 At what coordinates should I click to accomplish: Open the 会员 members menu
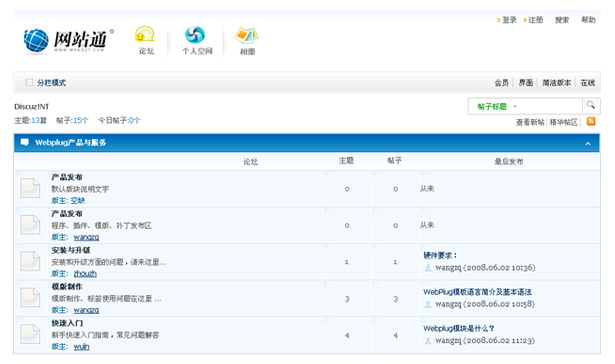pos(501,83)
